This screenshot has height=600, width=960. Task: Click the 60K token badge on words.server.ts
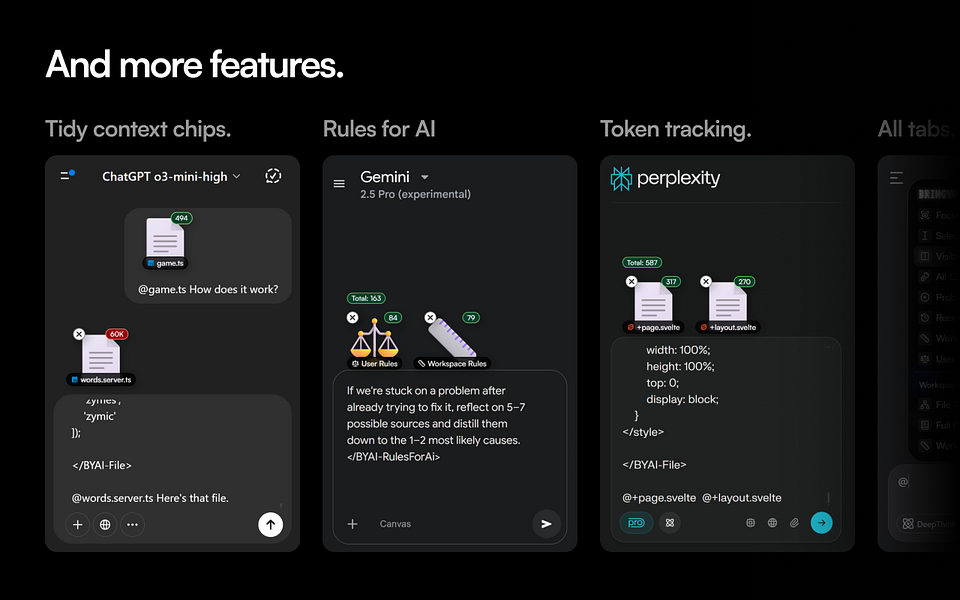click(116, 334)
